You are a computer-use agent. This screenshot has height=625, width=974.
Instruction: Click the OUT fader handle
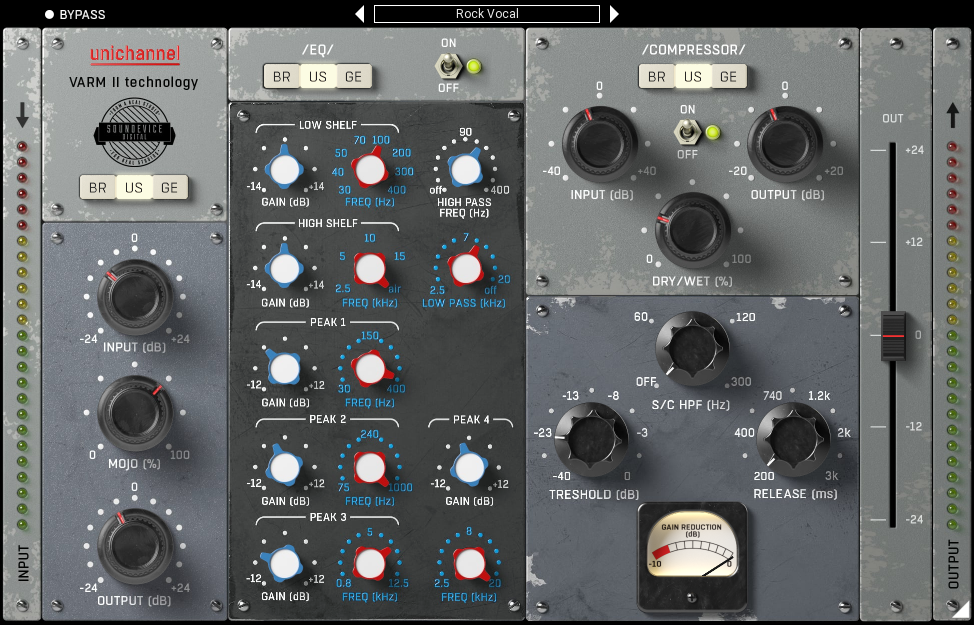click(x=893, y=335)
